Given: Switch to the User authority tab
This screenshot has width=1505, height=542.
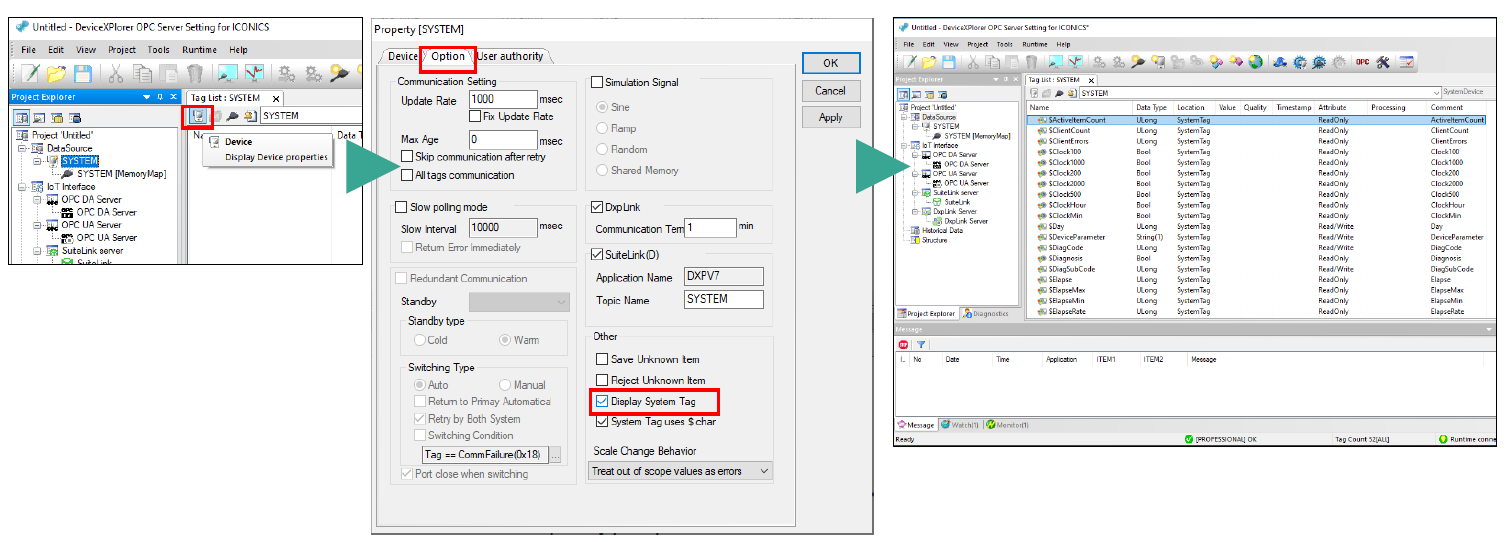Looking at the screenshot, I should coord(511,56).
